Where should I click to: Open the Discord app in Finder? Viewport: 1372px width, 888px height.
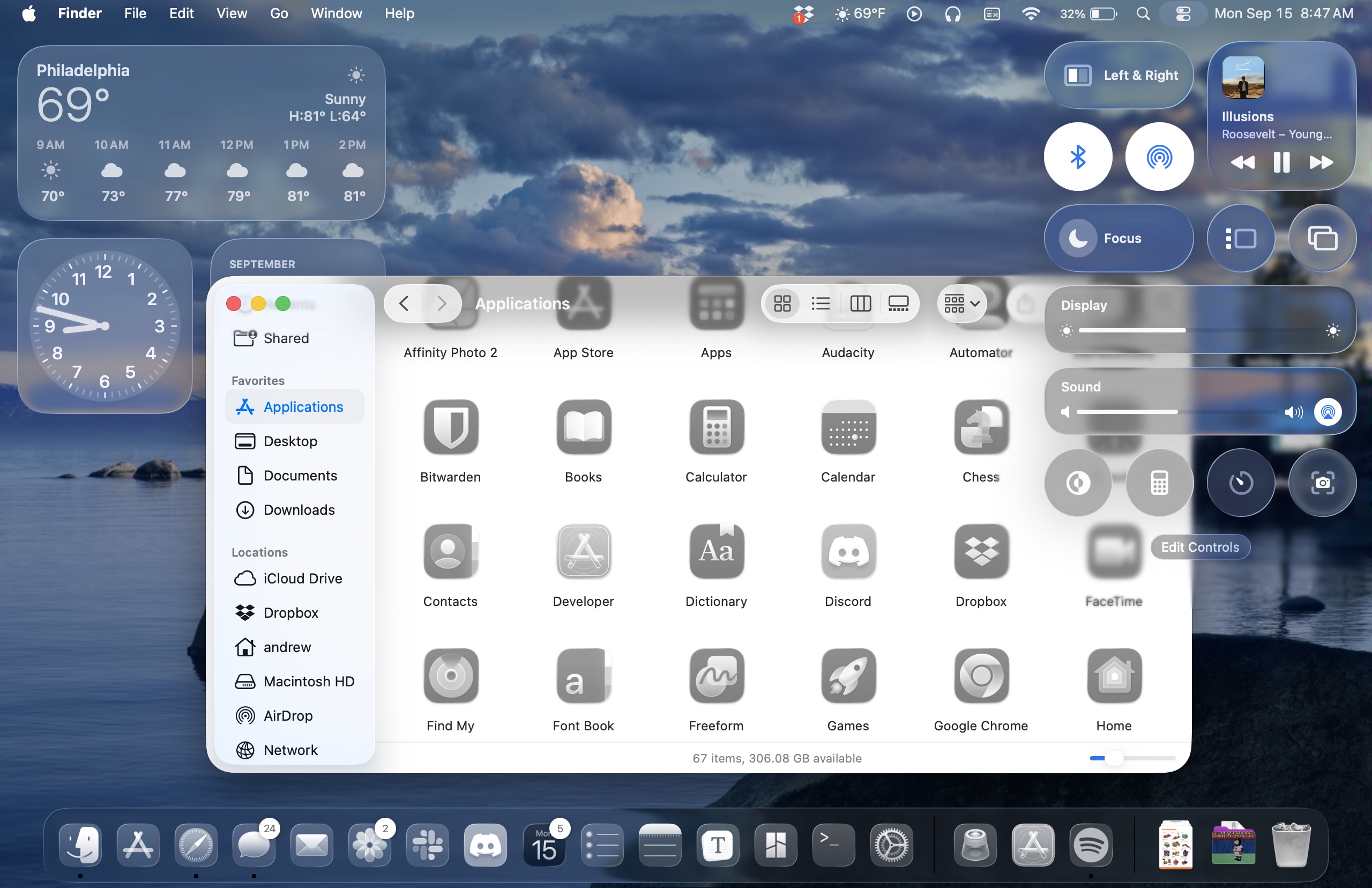[848, 552]
